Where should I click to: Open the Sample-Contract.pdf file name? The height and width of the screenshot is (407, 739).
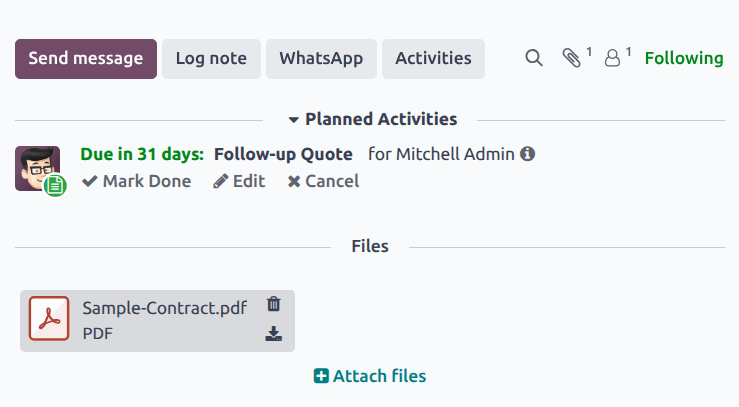(164, 308)
